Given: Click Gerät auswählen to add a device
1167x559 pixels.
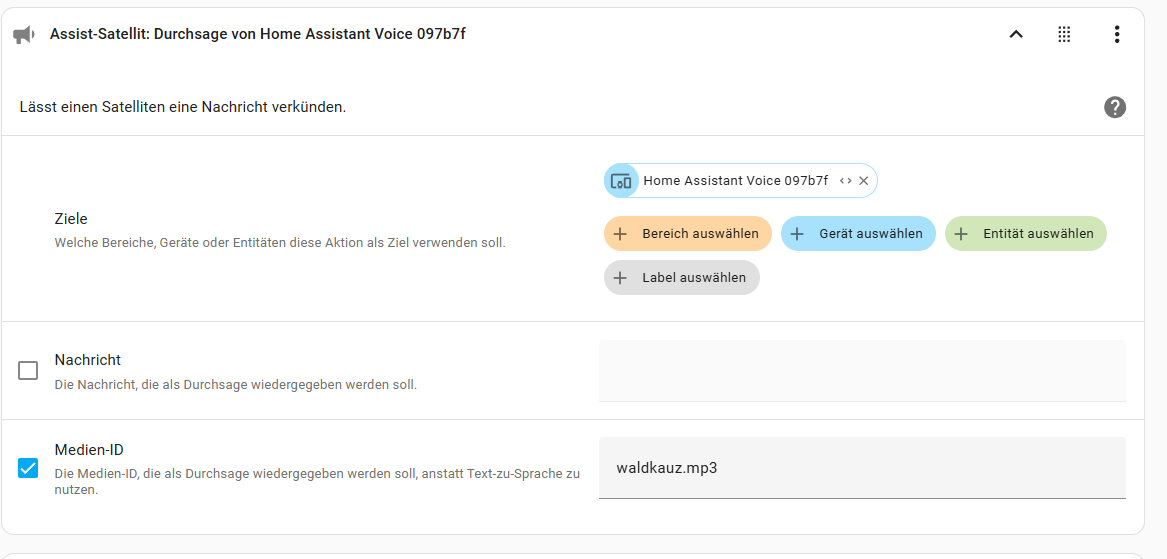Looking at the screenshot, I should pyautogui.click(x=858, y=234).
